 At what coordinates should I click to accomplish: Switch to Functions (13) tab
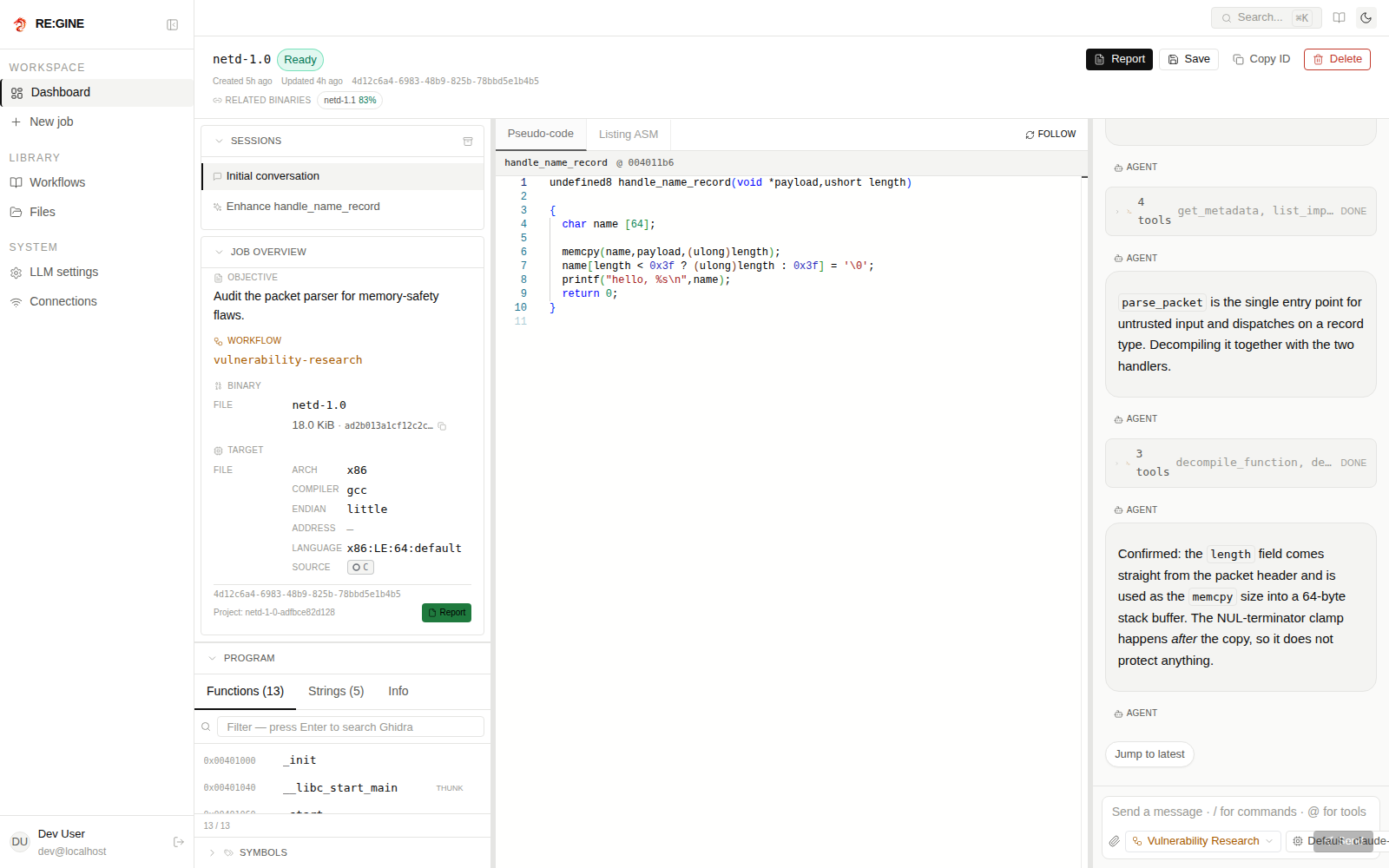tap(245, 691)
